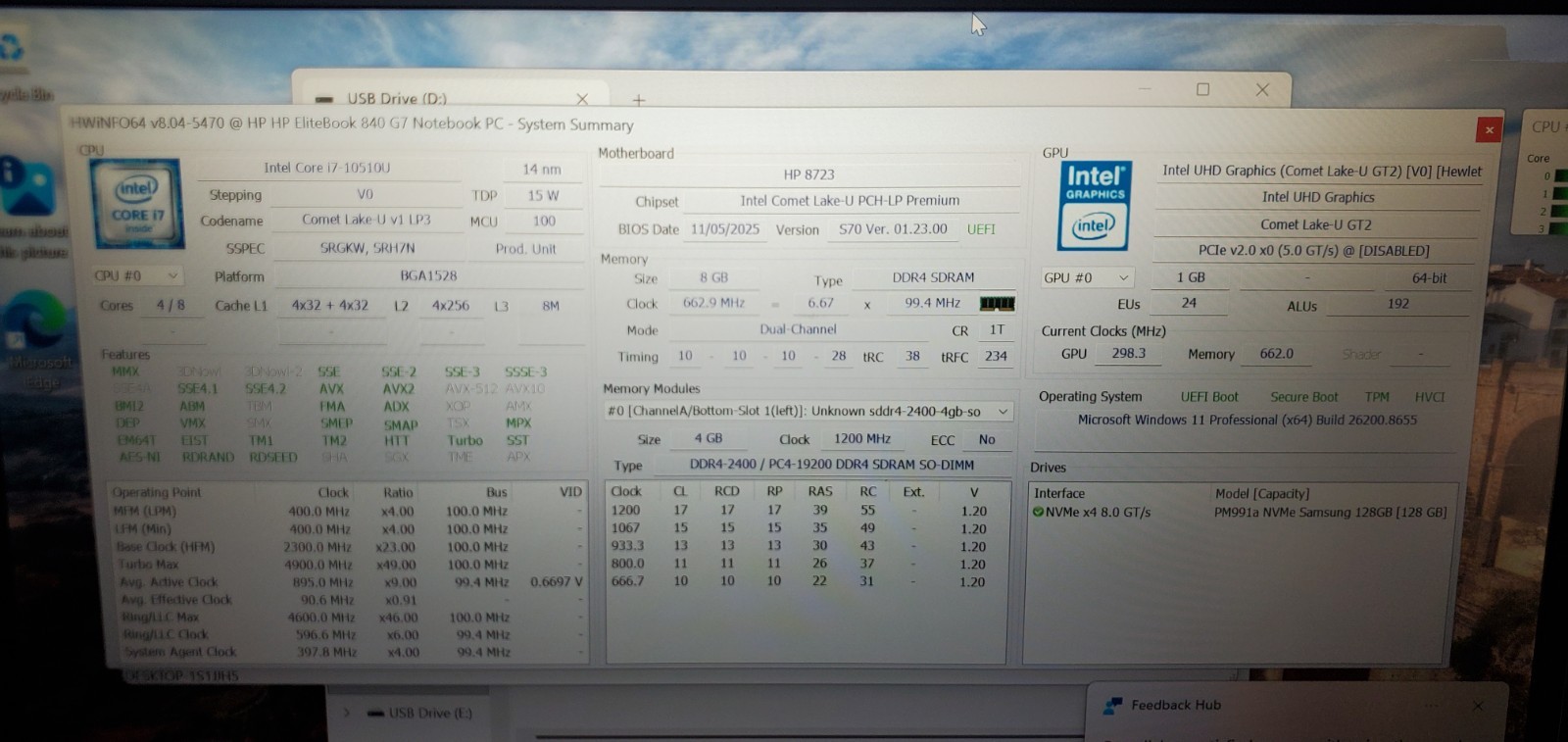The width and height of the screenshot is (1568, 742).
Task: Dismiss the Feedback Hub notification
Action: (1478, 706)
